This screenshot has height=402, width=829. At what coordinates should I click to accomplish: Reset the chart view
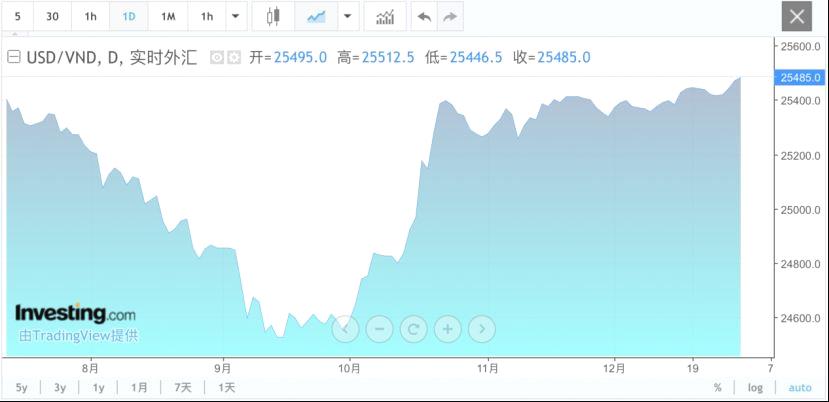(413, 328)
